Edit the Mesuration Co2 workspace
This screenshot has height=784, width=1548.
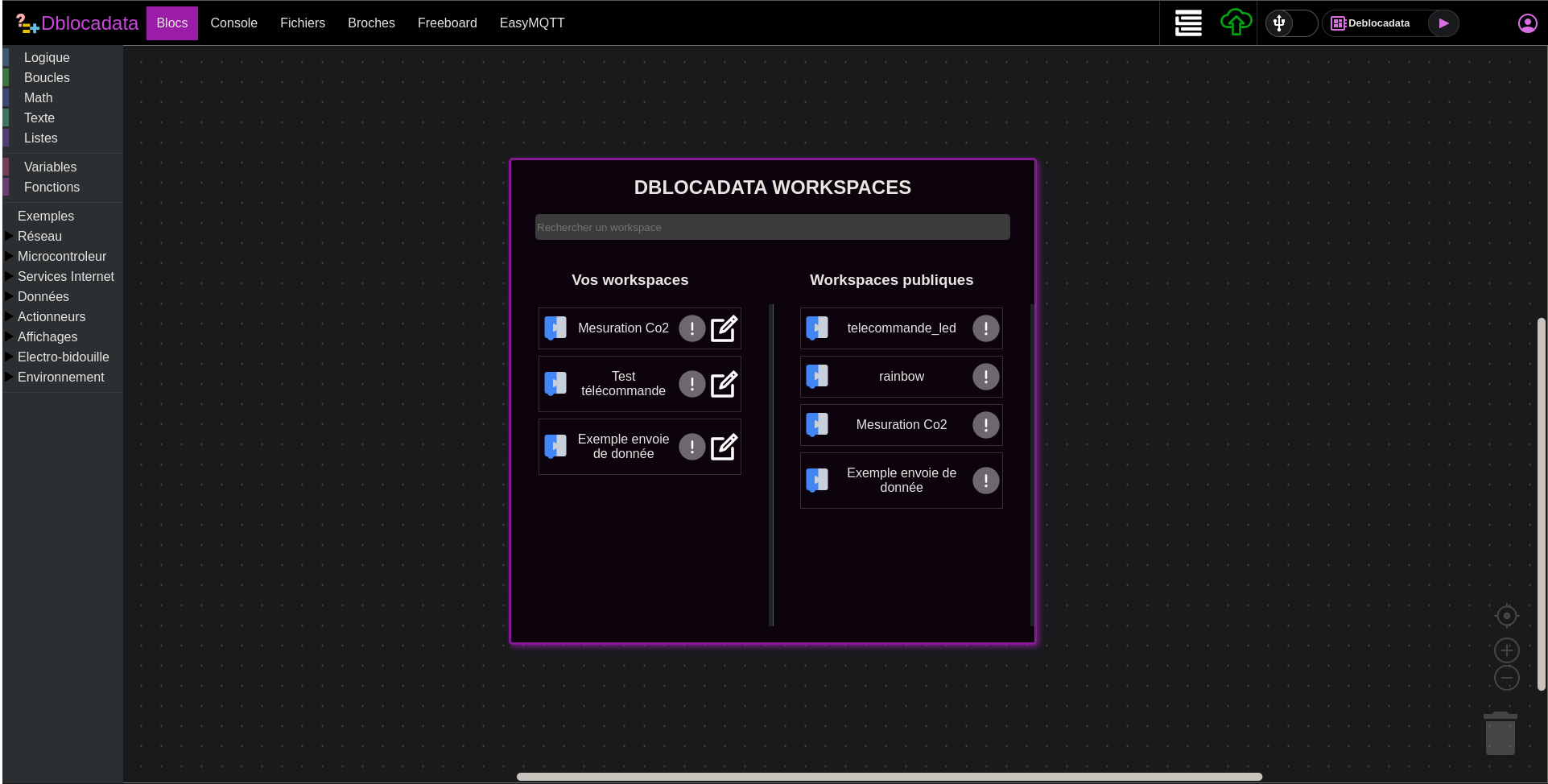(724, 328)
